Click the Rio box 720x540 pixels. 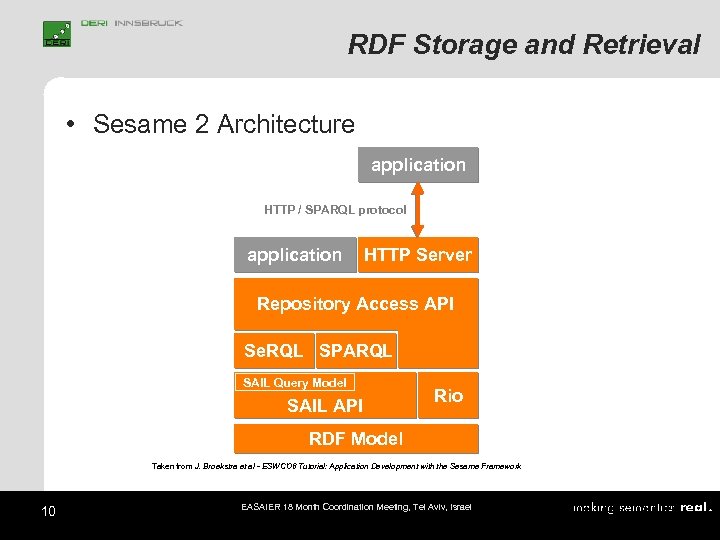click(x=449, y=395)
